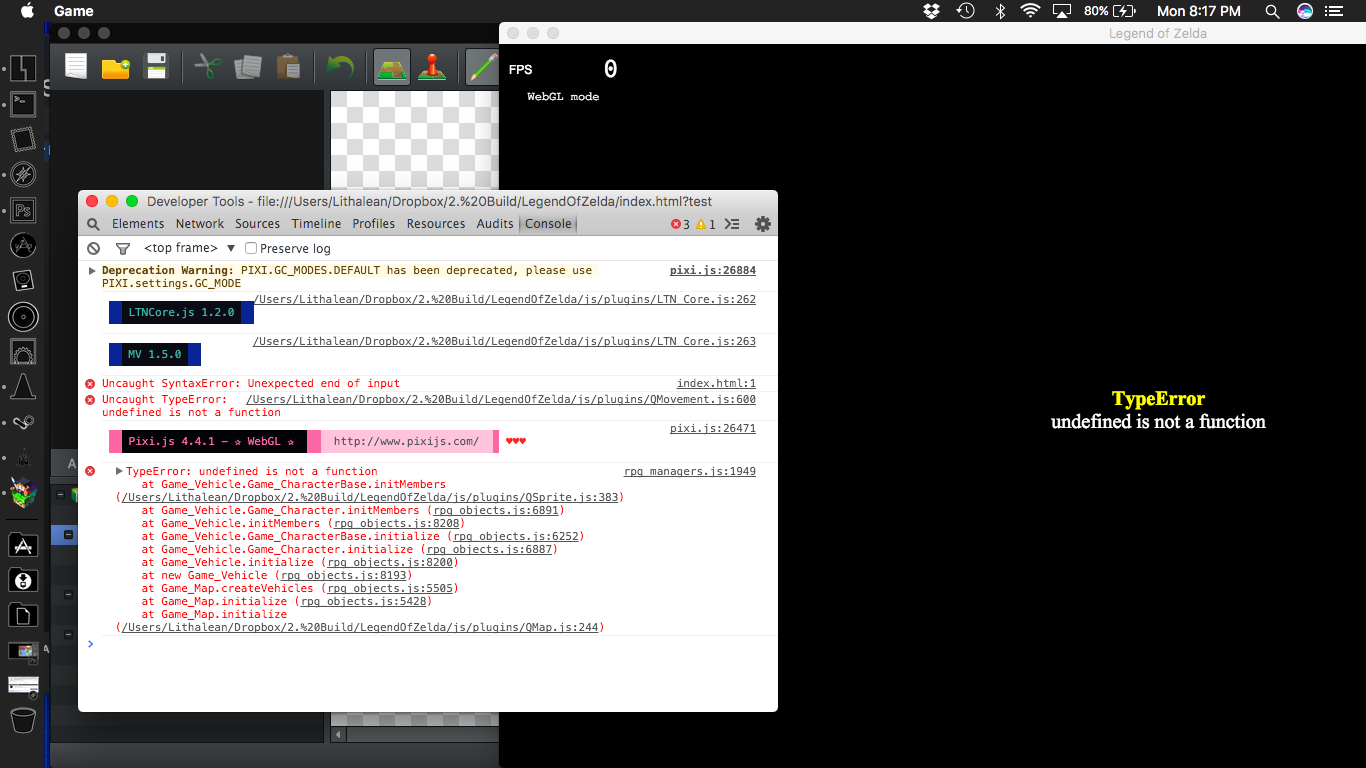Switch to the Elements tab

138,224
